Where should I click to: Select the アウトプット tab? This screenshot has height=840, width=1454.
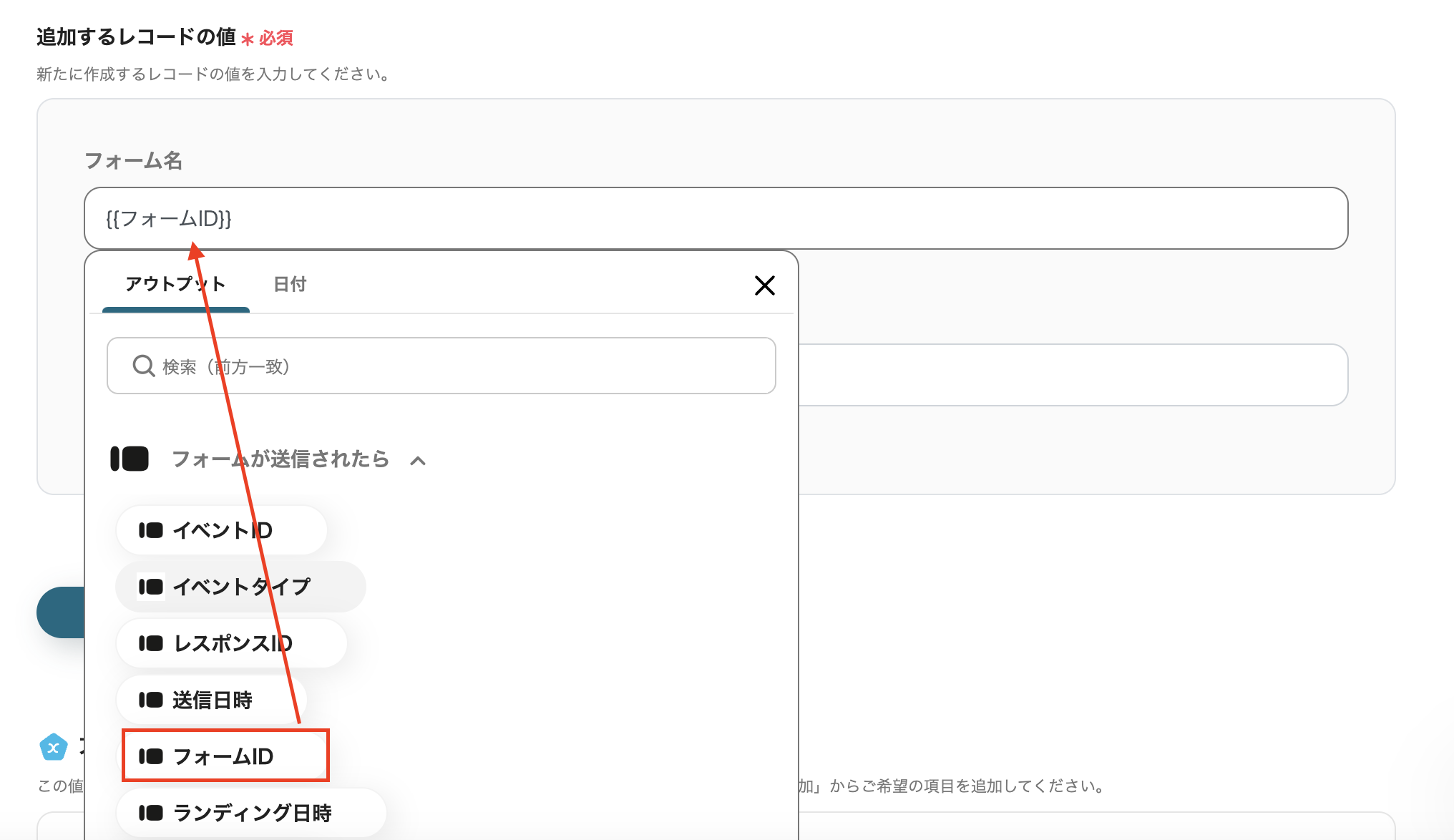(x=175, y=284)
